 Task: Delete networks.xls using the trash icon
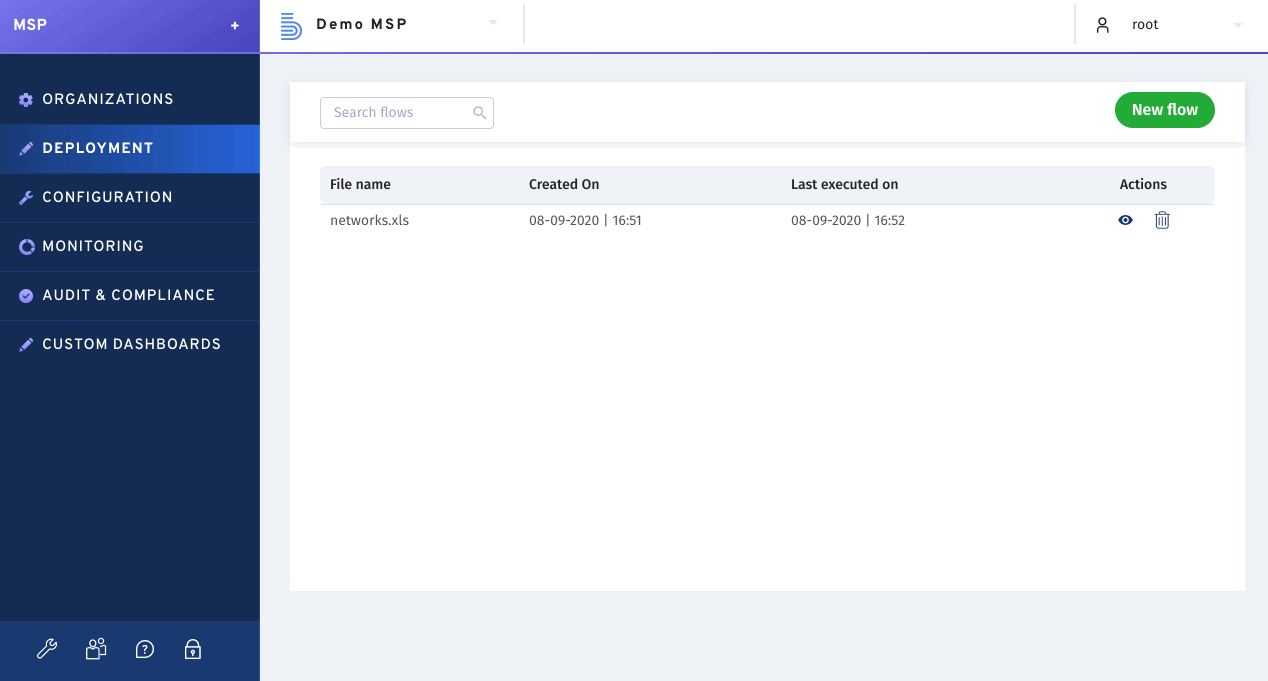[1162, 220]
